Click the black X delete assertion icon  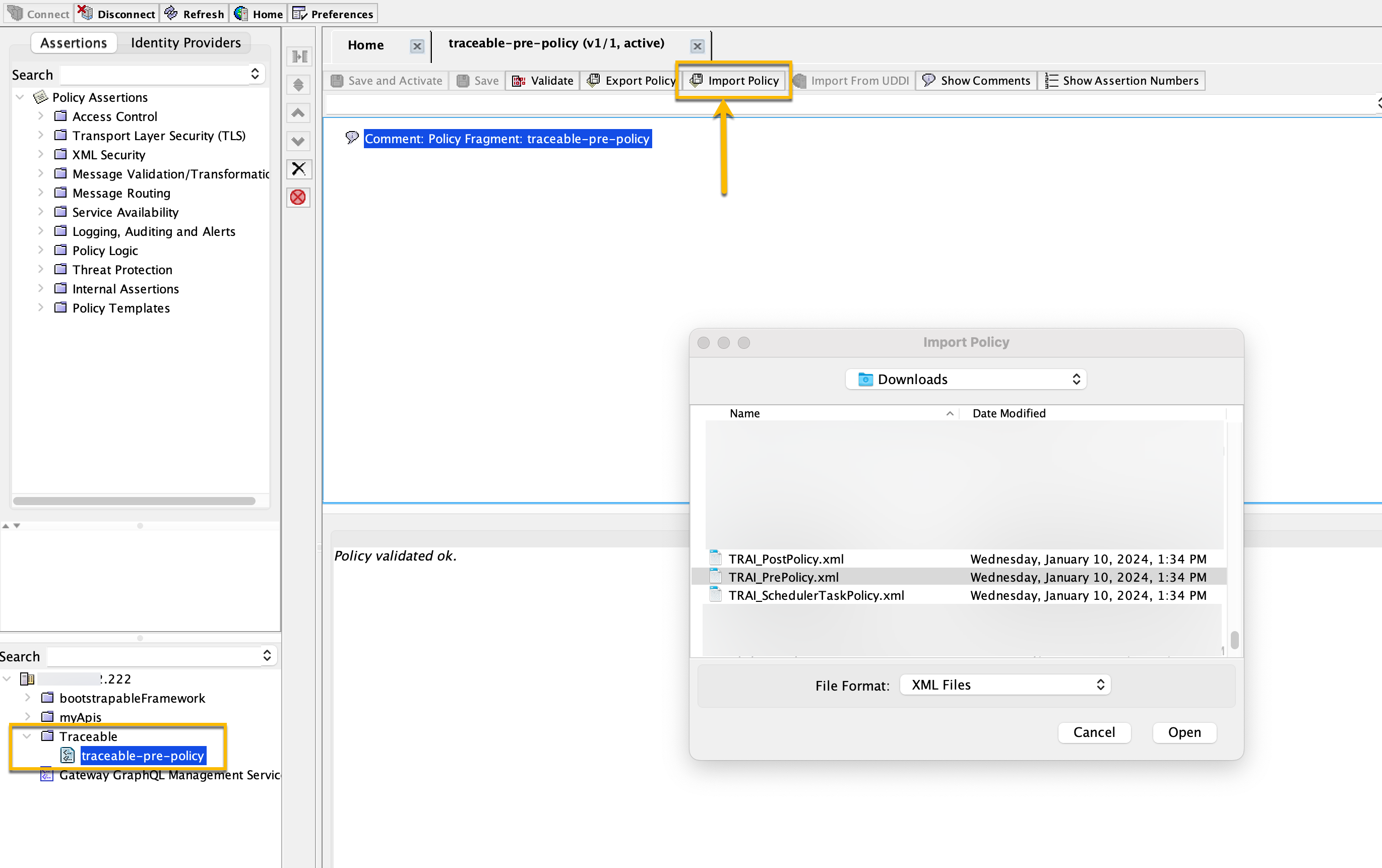click(x=298, y=169)
